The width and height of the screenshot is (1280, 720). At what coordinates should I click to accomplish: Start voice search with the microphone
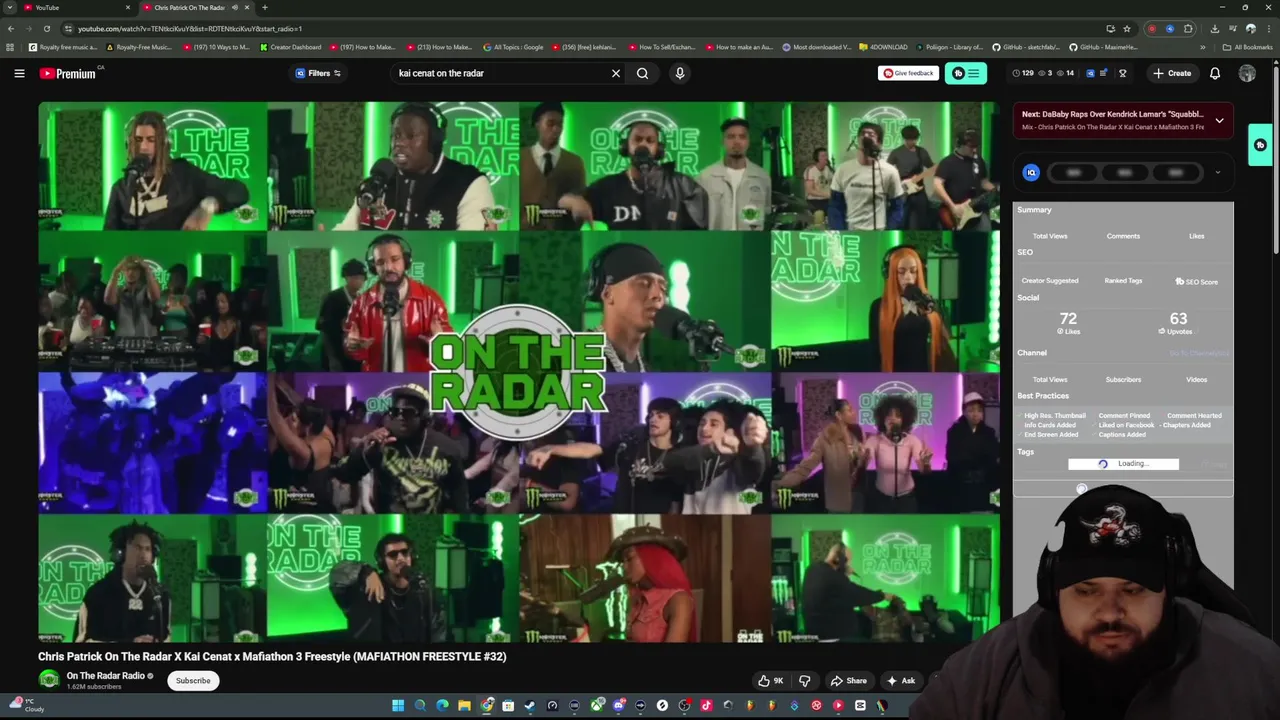point(680,73)
